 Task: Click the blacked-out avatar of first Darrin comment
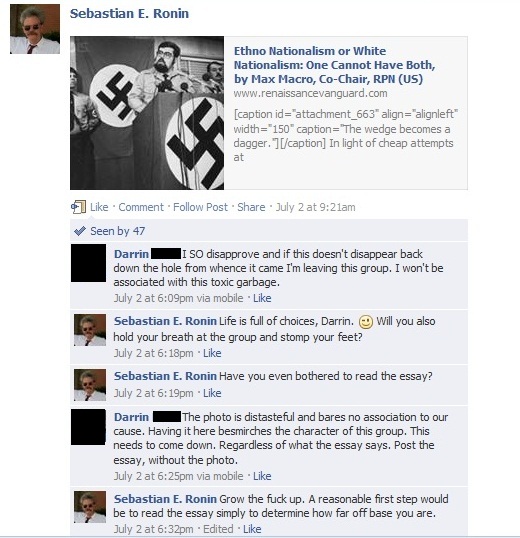[x=88, y=263]
